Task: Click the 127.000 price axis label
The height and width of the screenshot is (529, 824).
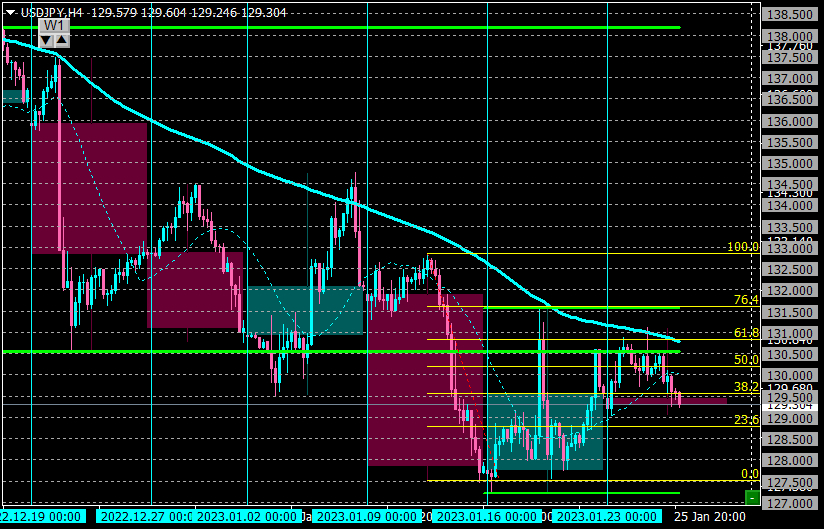Action: [790, 503]
